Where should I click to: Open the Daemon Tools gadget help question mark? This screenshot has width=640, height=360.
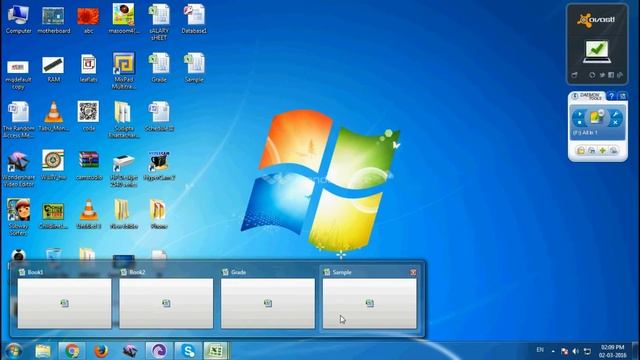click(x=611, y=96)
